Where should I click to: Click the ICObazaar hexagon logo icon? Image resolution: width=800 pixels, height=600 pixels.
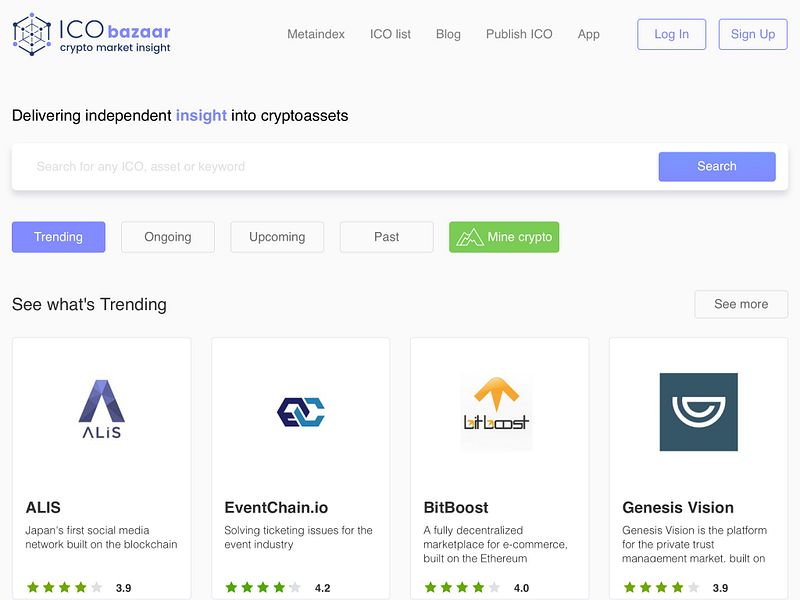click(32, 34)
